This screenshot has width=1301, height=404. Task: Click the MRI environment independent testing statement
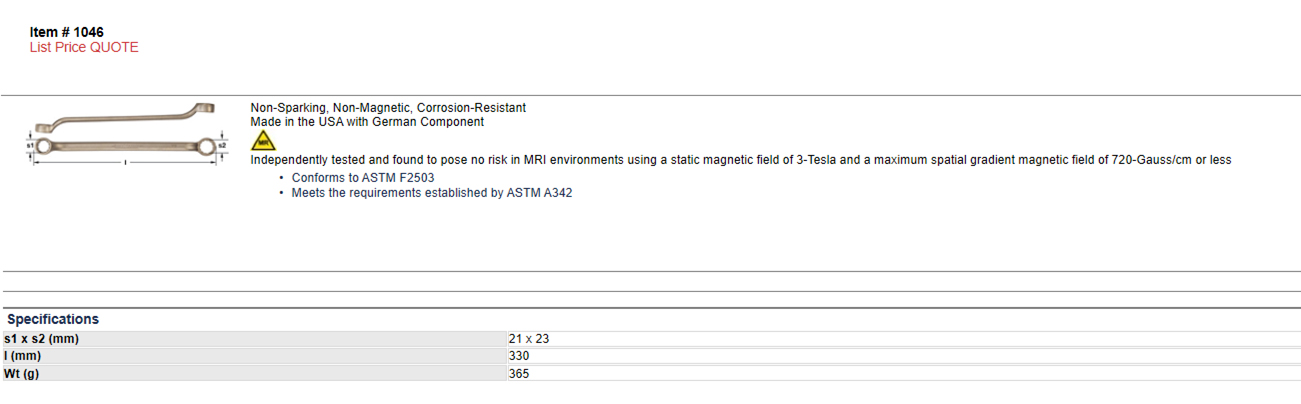pos(741,160)
